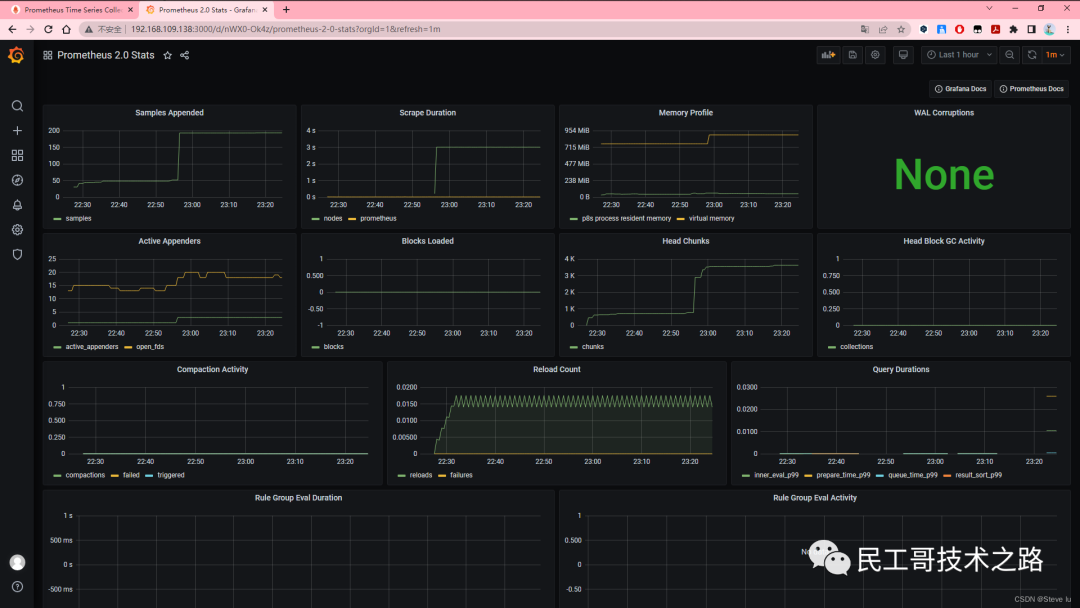The image size is (1080, 608).
Task: Close the Prometheus Time Series tab
Action: [x=130, y=10]
